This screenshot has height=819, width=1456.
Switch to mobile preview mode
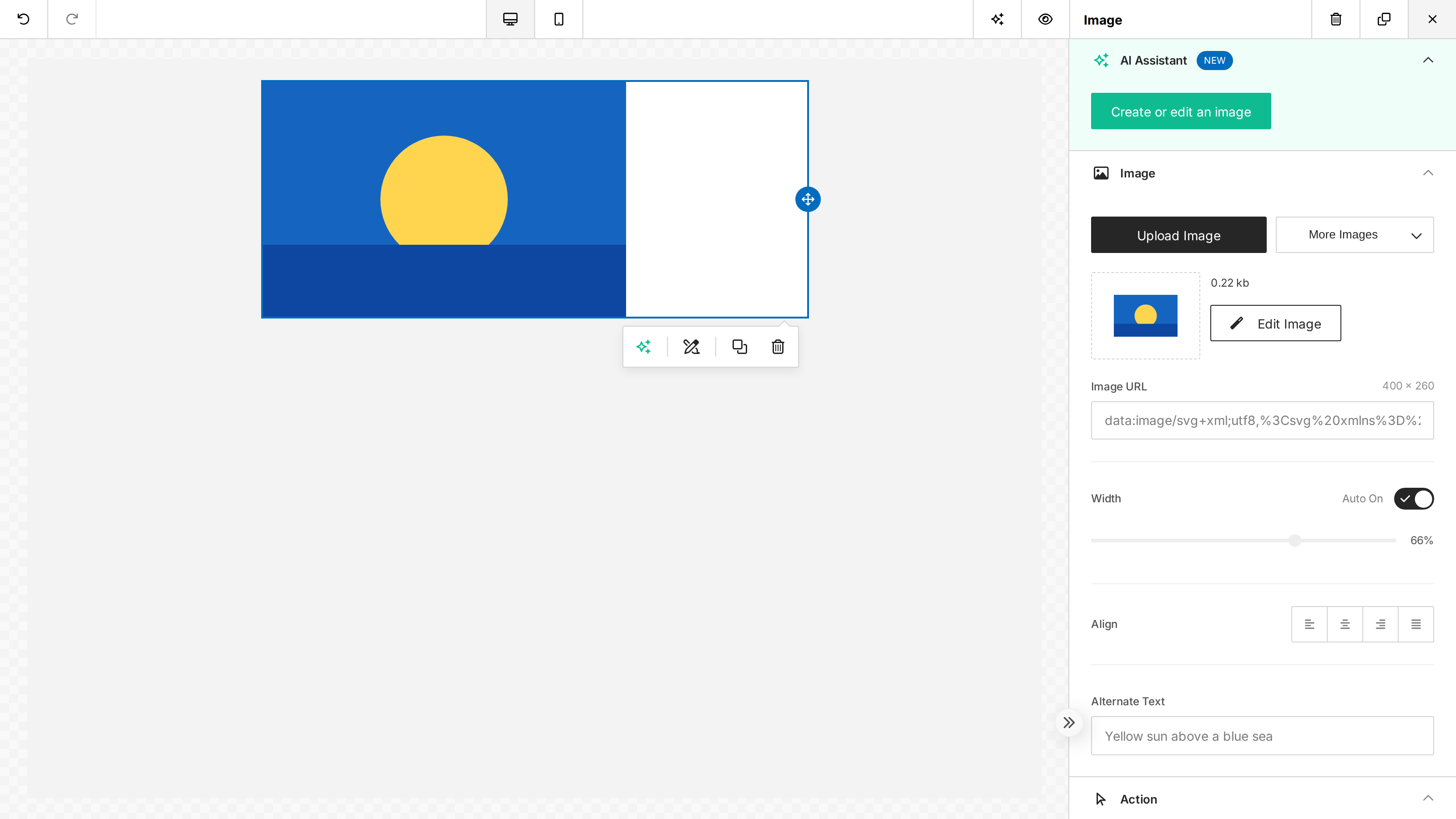point(558,19)
